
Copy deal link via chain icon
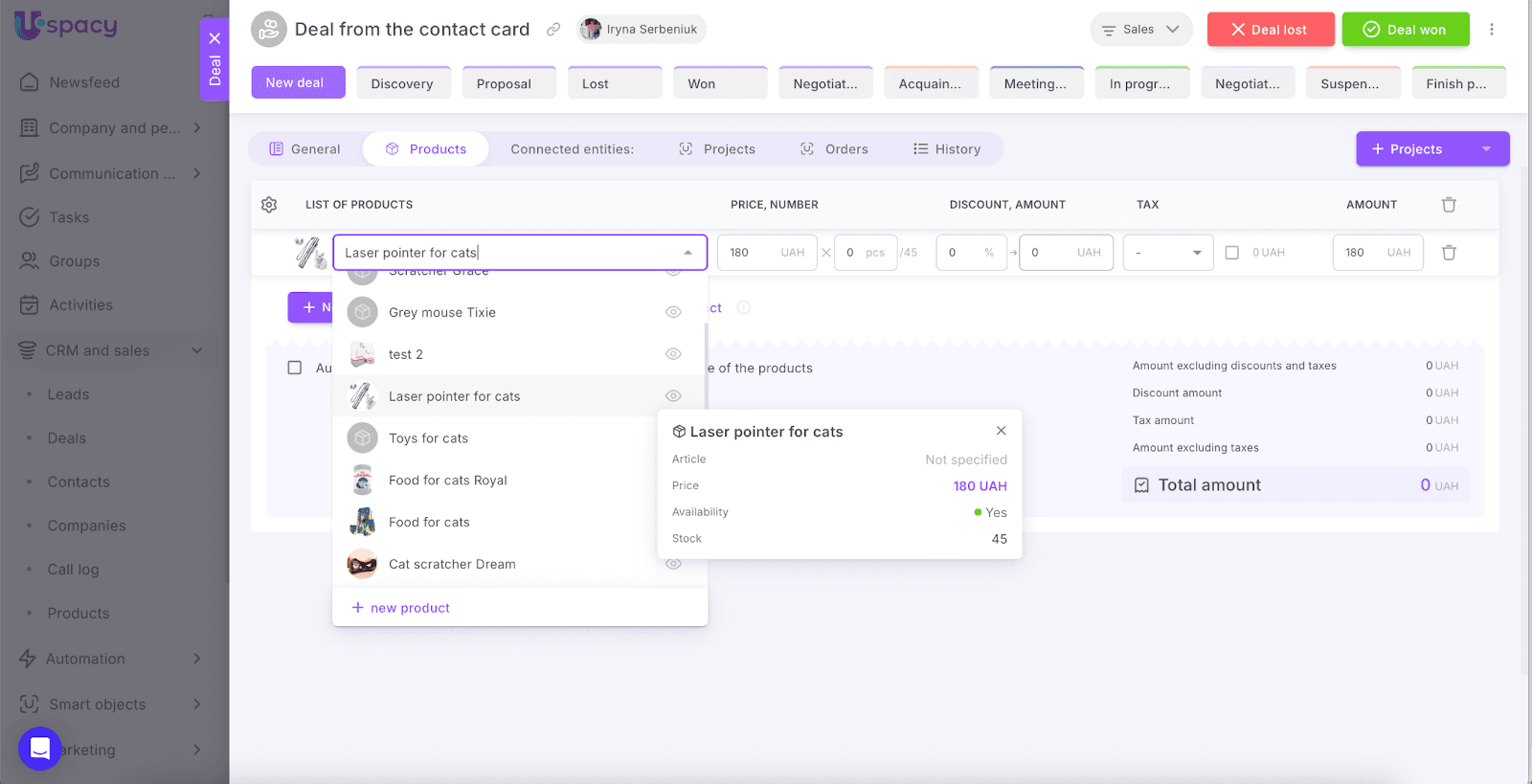tap(553, 30)
